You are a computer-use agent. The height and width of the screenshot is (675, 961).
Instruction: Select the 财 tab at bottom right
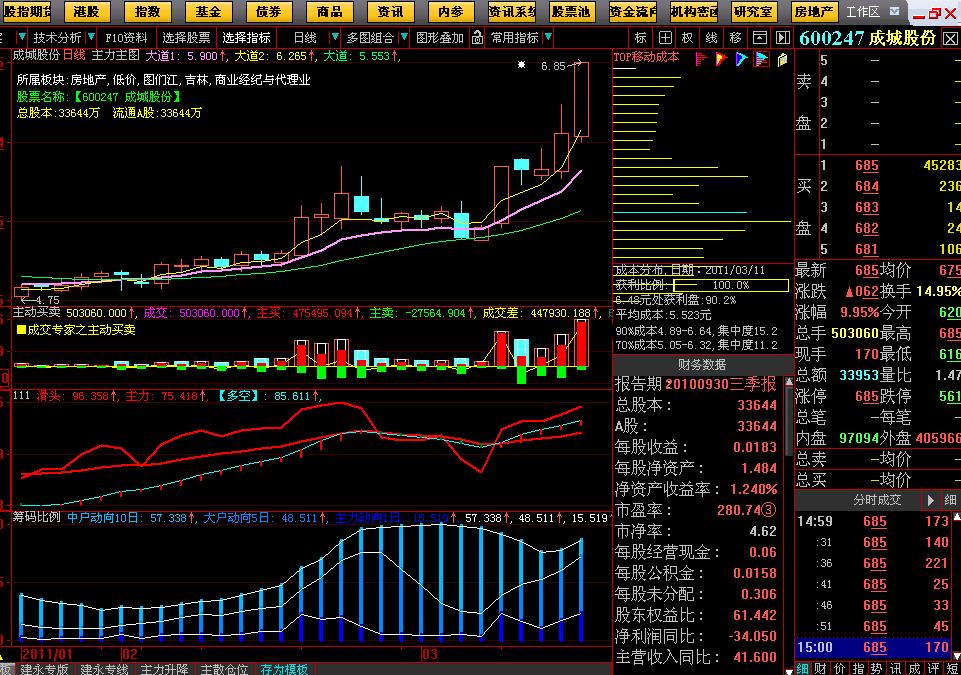point(821,669)
